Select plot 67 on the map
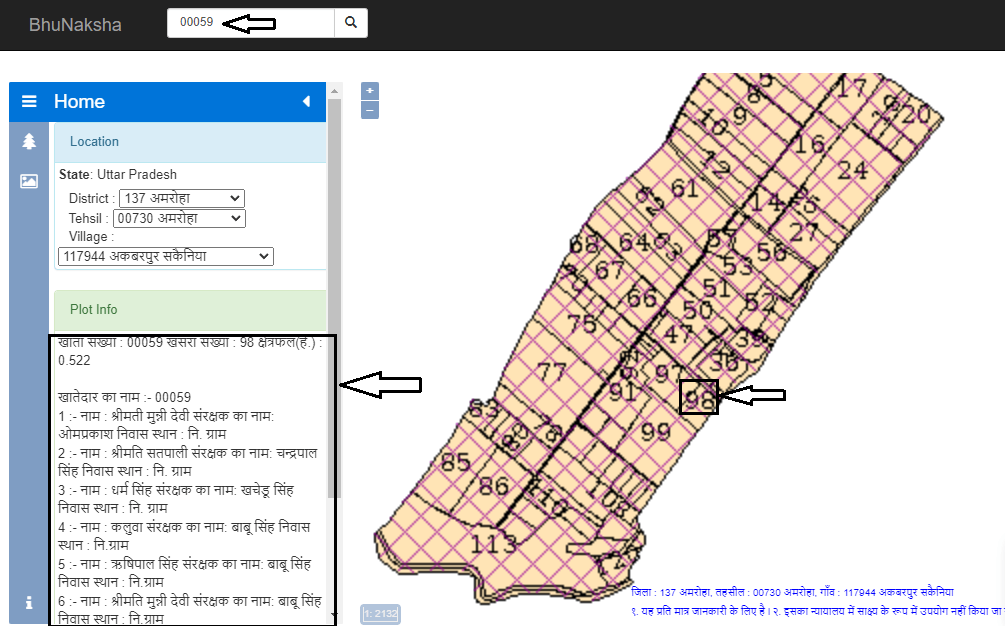 pos(609,270)
